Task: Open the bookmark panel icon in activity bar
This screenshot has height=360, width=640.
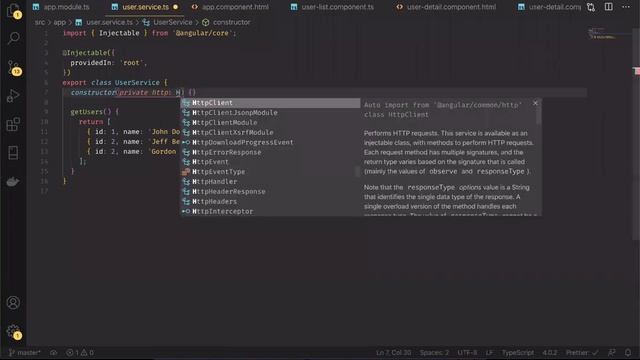Action: pos(13,153)
